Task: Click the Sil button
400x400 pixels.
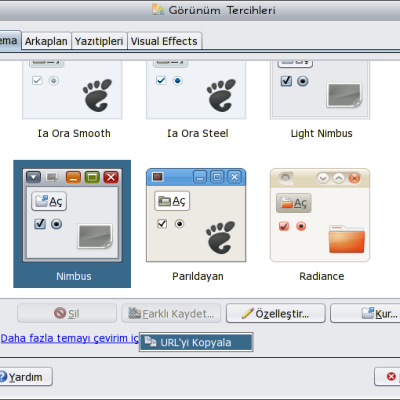Action: pos(67,313)
